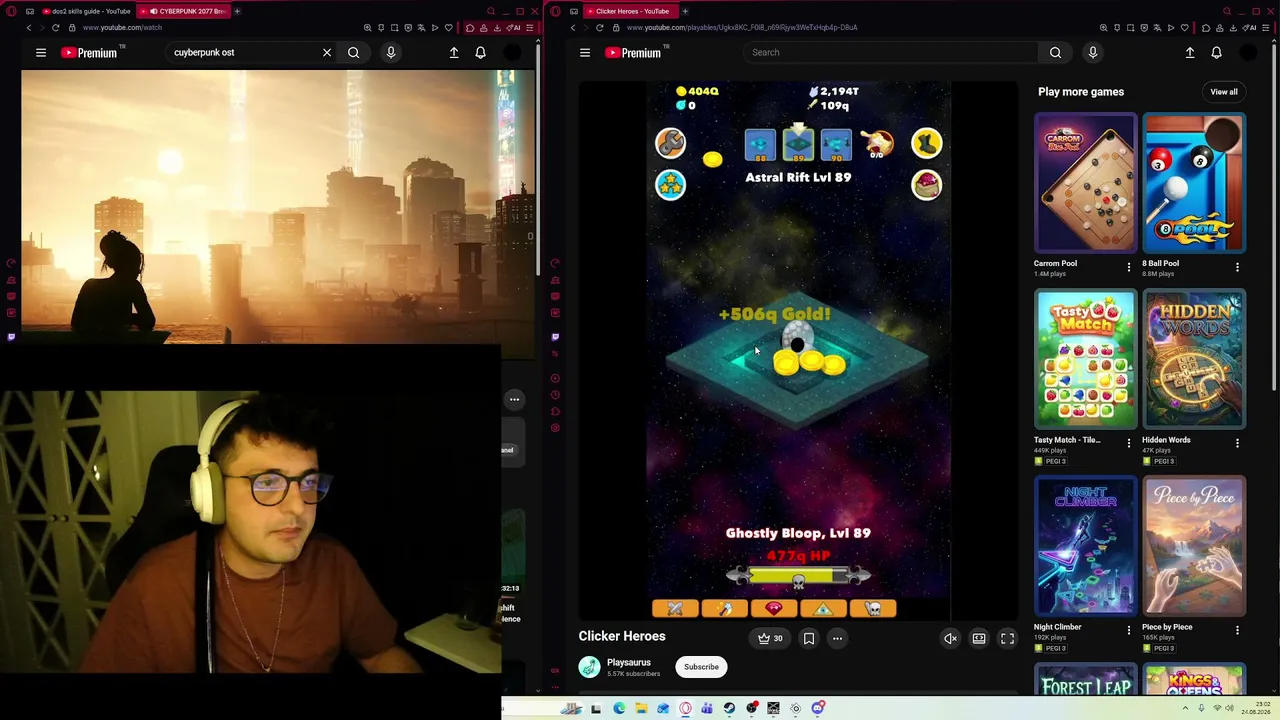Click the pointing hand clickable icon

tap(877, 143)
